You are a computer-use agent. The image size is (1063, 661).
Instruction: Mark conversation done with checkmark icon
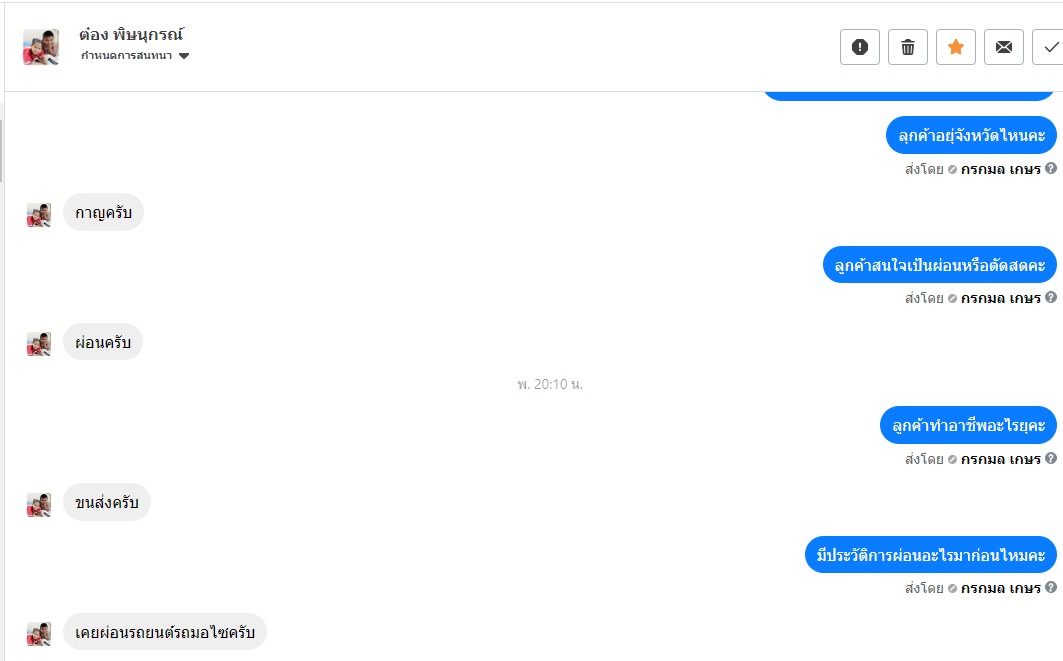click(x=1049, y=47)
